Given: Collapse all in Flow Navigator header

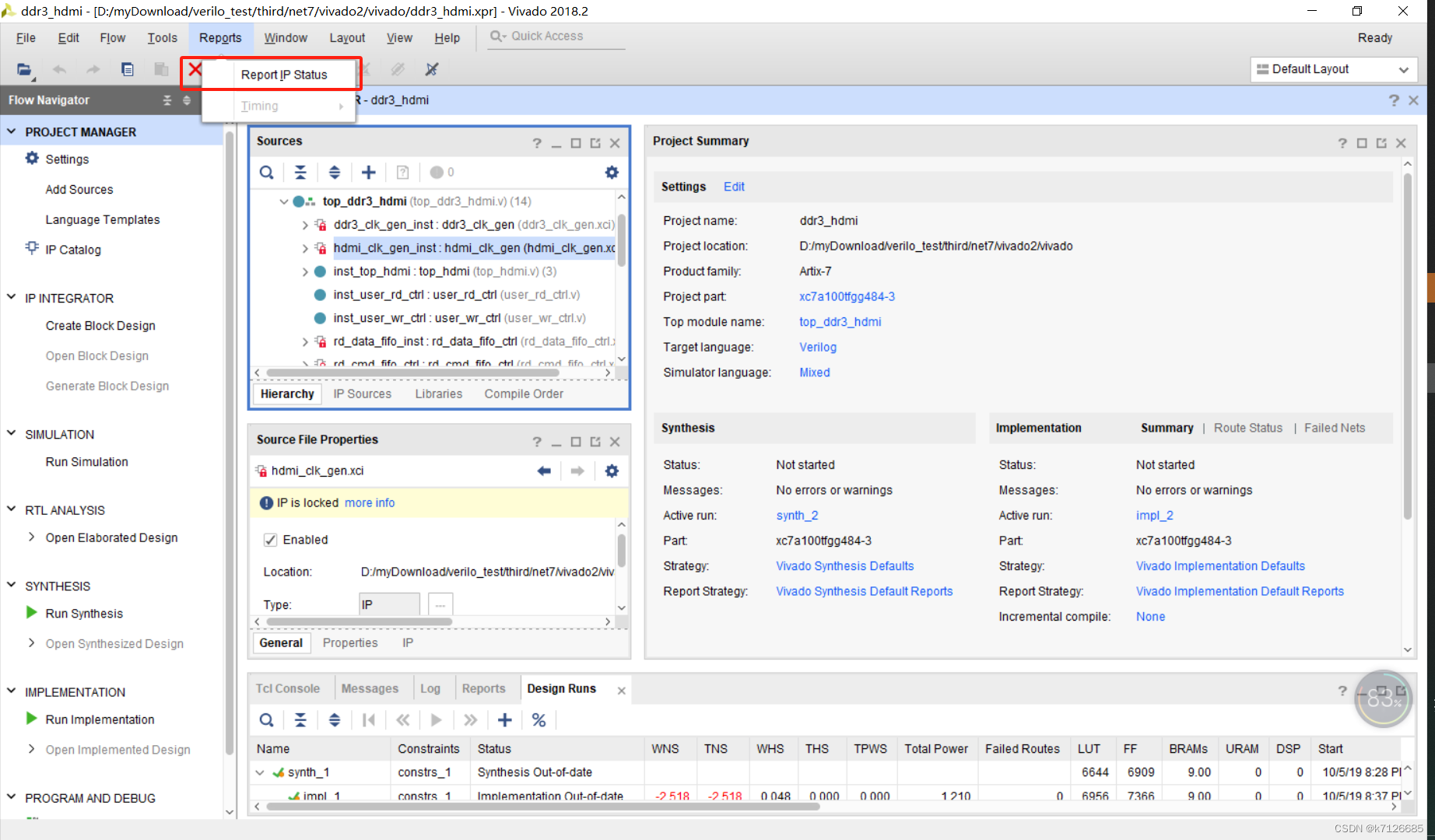Looking at the screenshot, I should click(x=167, y=100).
